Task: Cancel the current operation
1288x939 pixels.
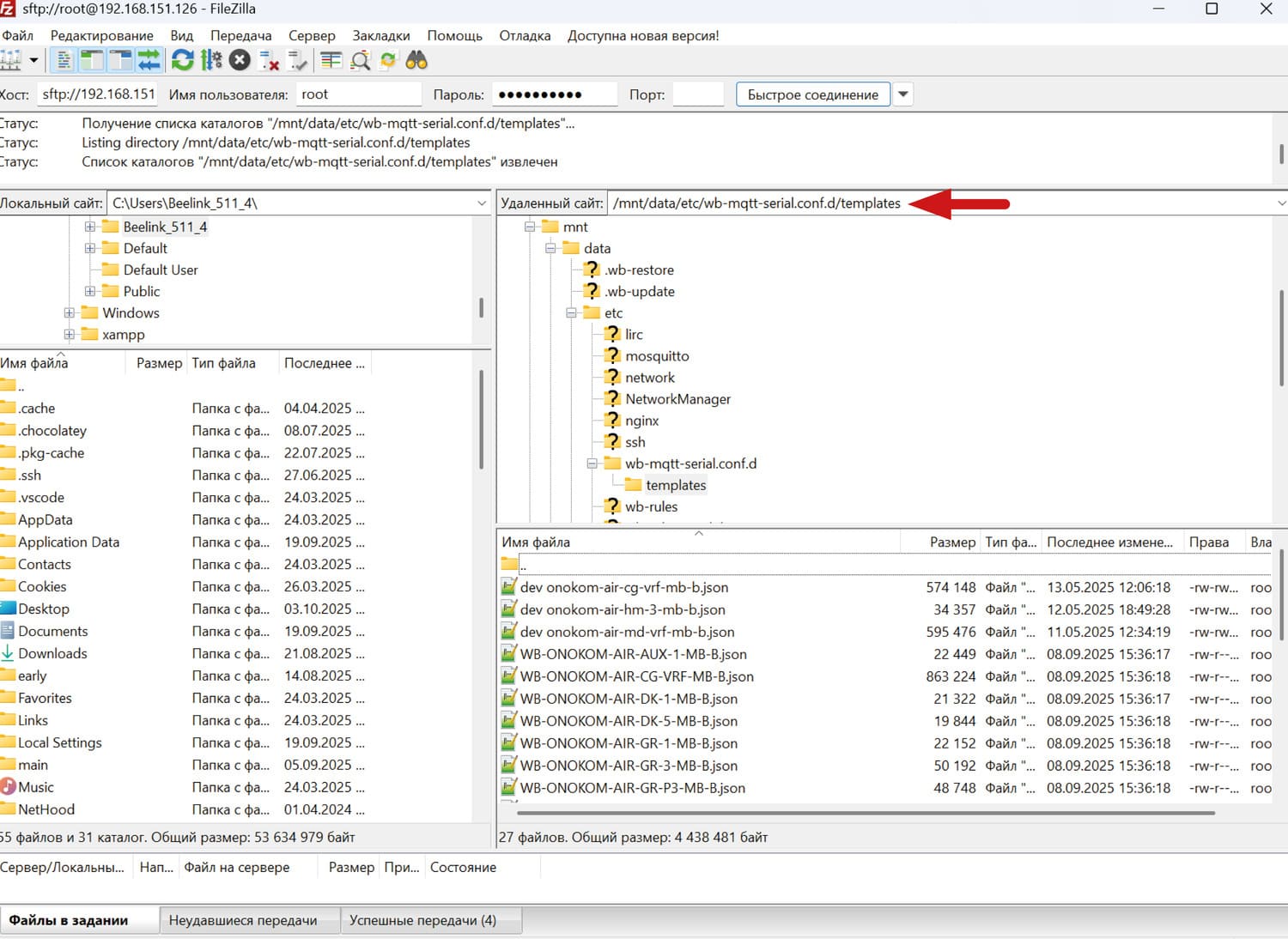Action: [240, 60]
